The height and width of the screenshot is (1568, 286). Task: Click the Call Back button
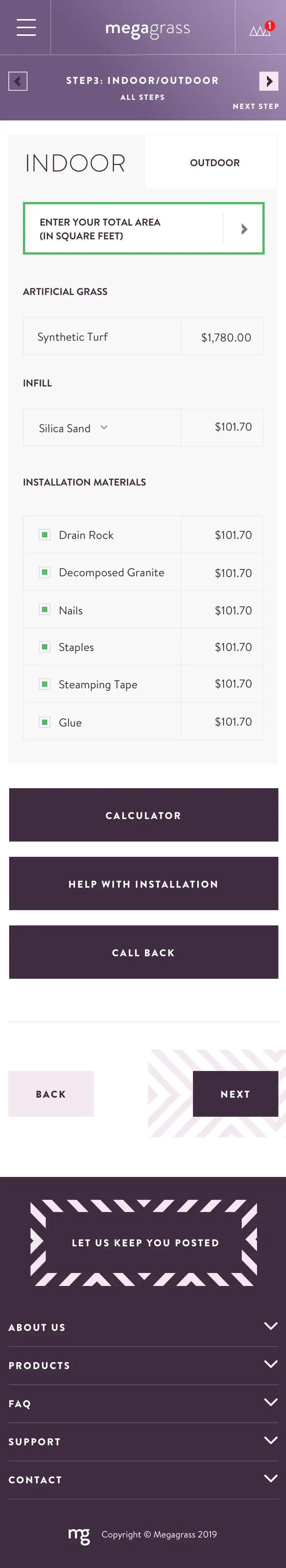tap(144, 952)
